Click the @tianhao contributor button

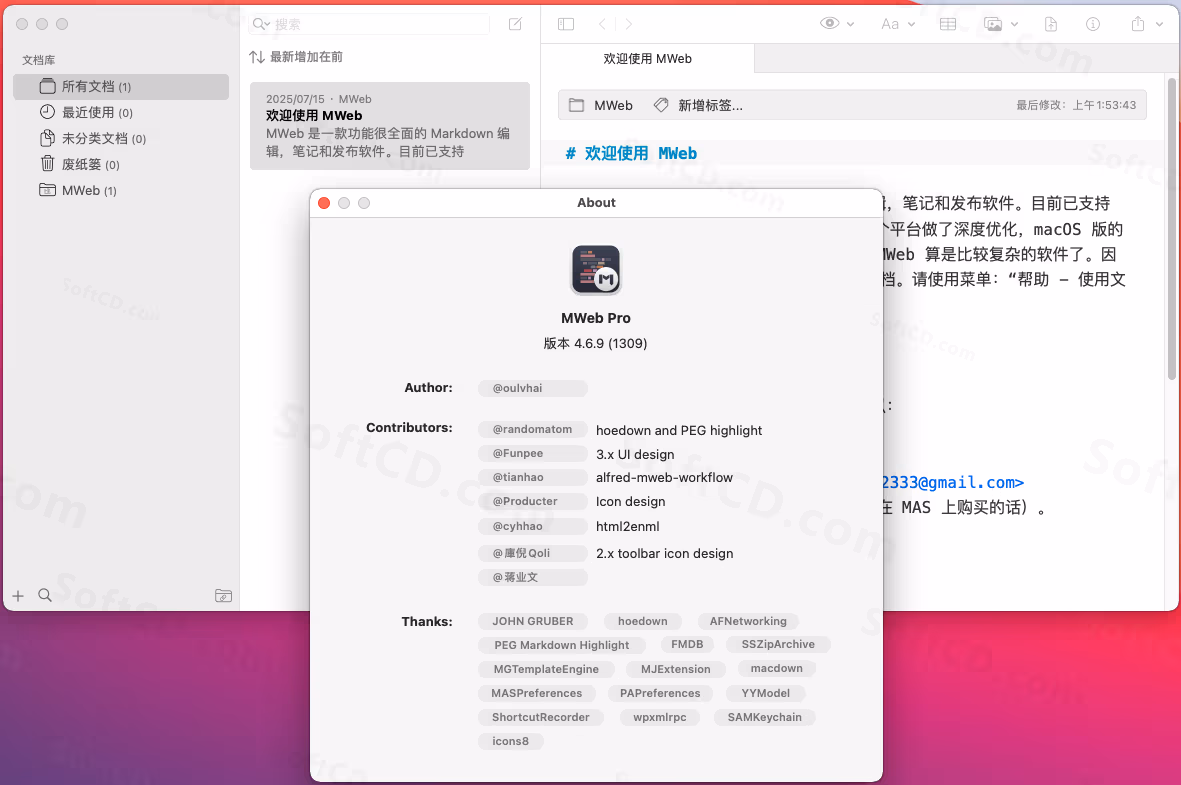533,478
